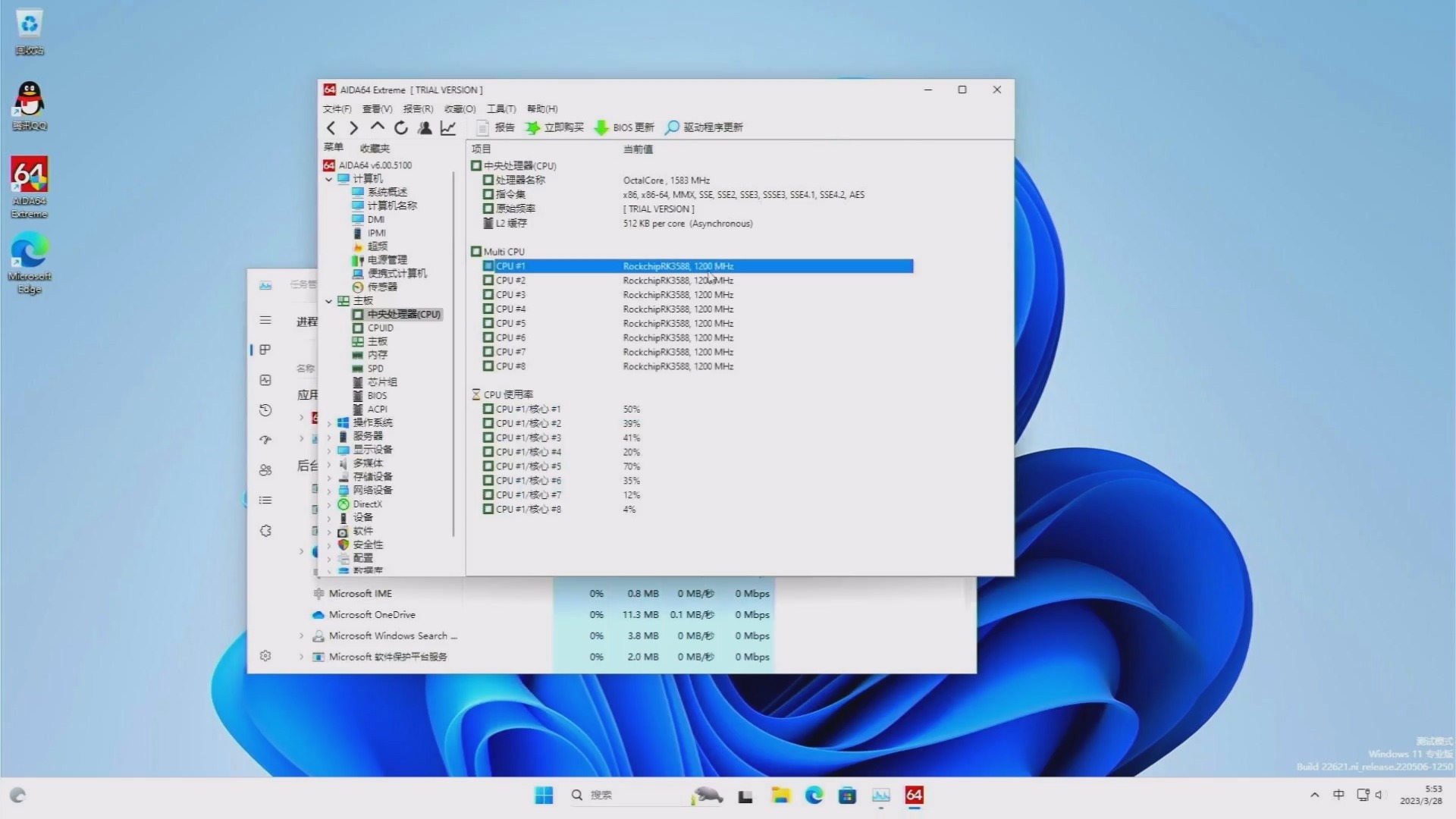Click the 当前值 column header
The height and width of the screenshot is (819, 1456).
point(638,149)
